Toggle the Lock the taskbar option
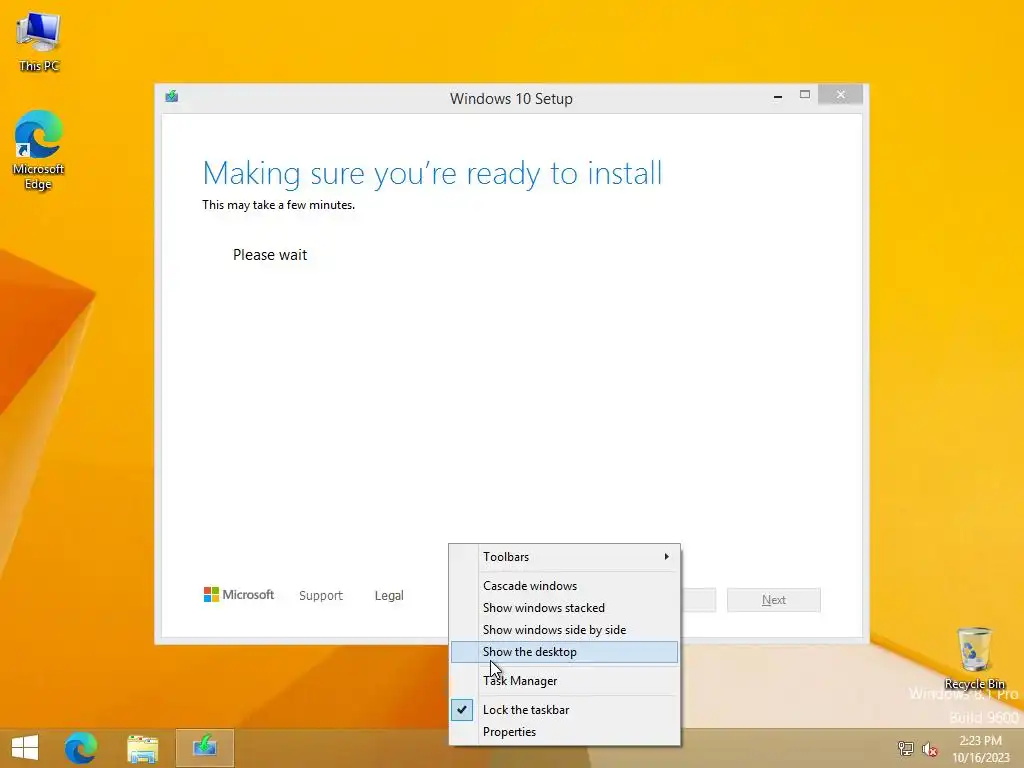This screenshot has width=1024, height=768. [x=564, y=709]
